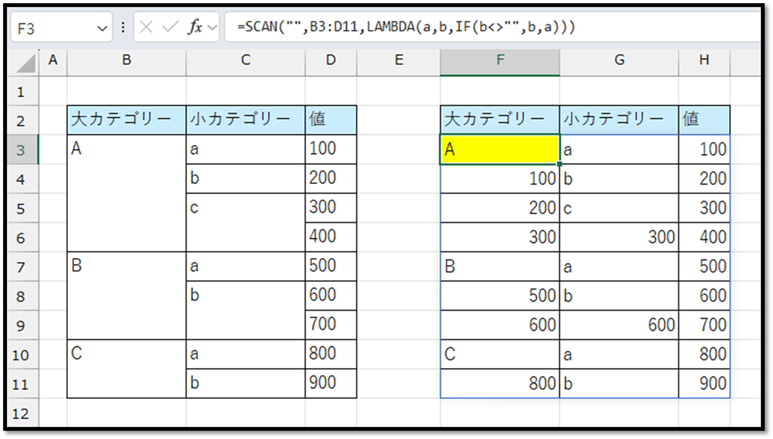
Task: Select cell G6 showing 300
Action: pos(618,237)
